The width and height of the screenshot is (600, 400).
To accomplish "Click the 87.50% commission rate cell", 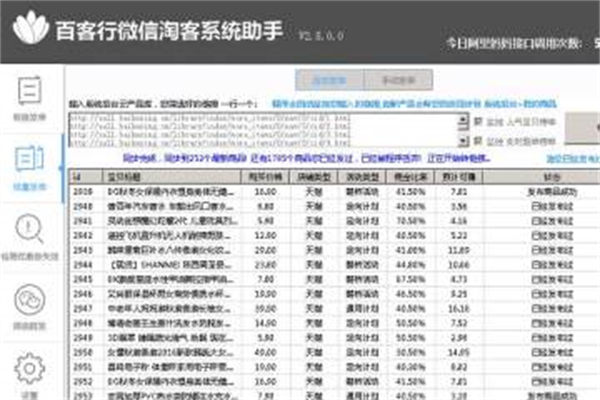I will tap(410, 279).
